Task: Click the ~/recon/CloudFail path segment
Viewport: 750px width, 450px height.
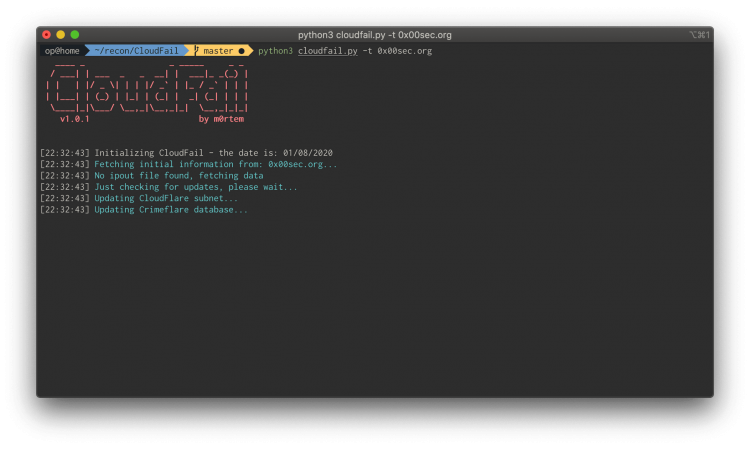Action: [136, 51]
